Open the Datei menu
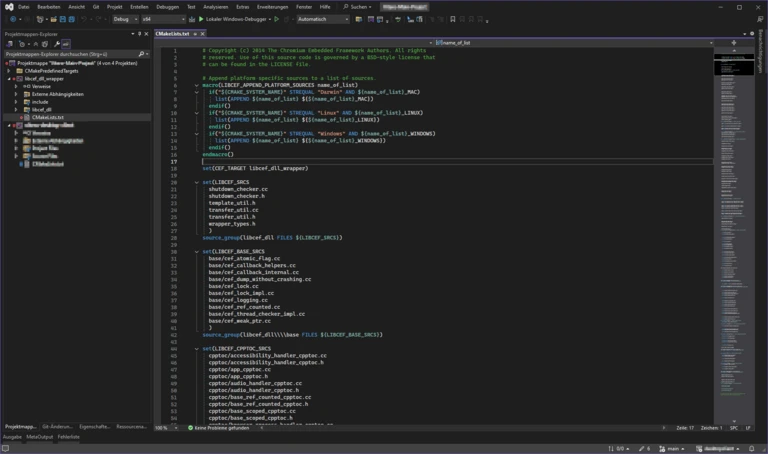Screen dimensions: 768x454 24,7
